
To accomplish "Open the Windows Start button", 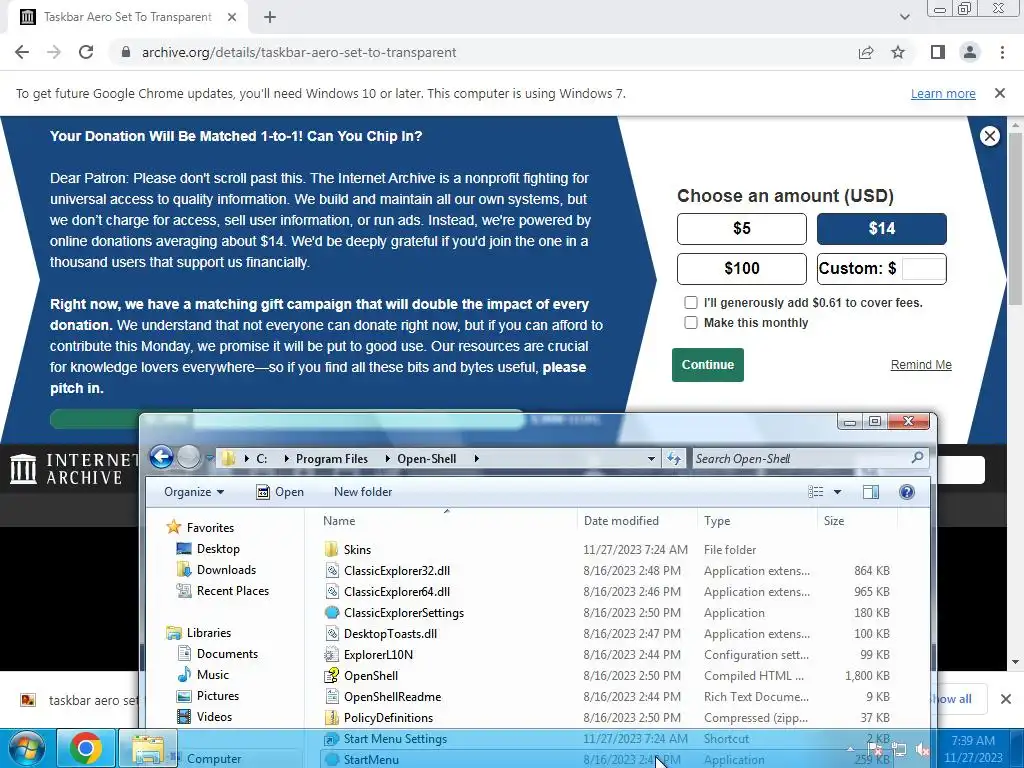I will coord(26,748).
